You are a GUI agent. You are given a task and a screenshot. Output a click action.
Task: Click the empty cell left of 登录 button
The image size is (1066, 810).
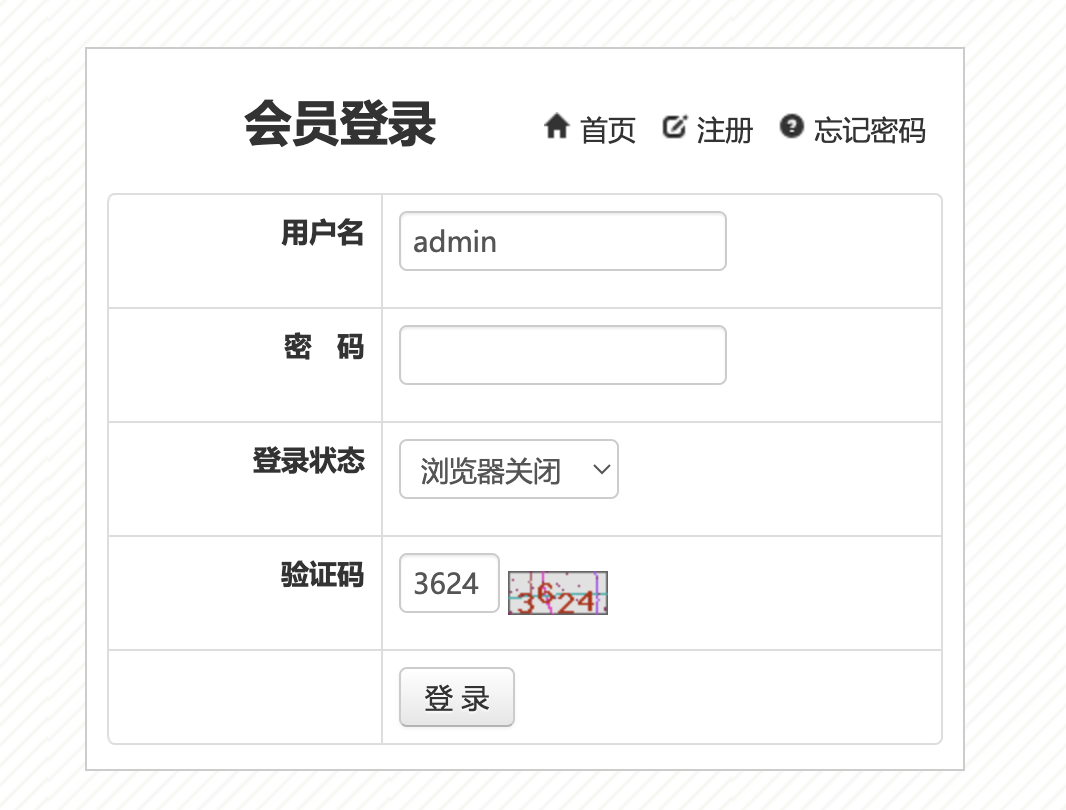pos(245,697)
